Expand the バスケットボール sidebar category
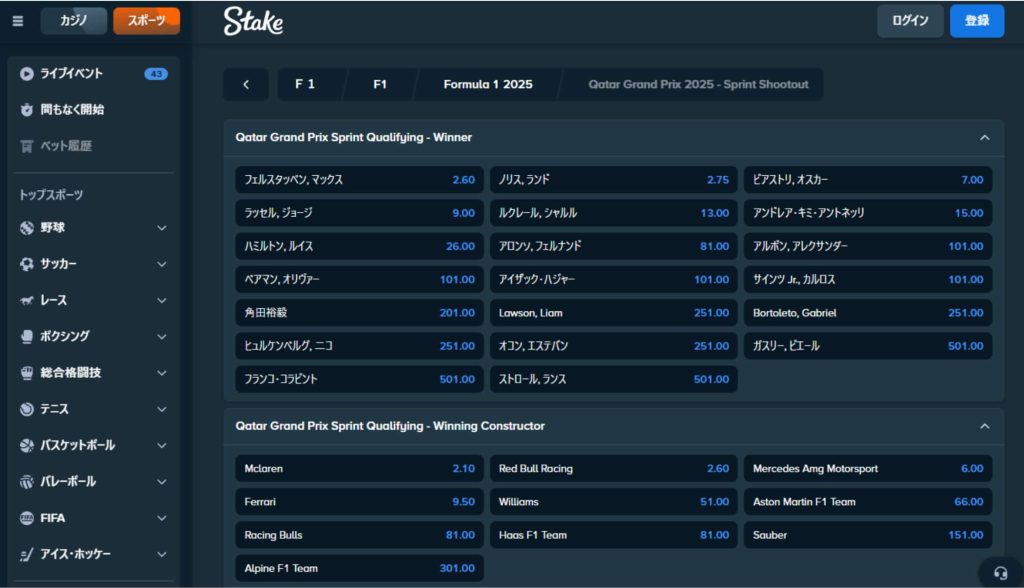 (162, 445)
